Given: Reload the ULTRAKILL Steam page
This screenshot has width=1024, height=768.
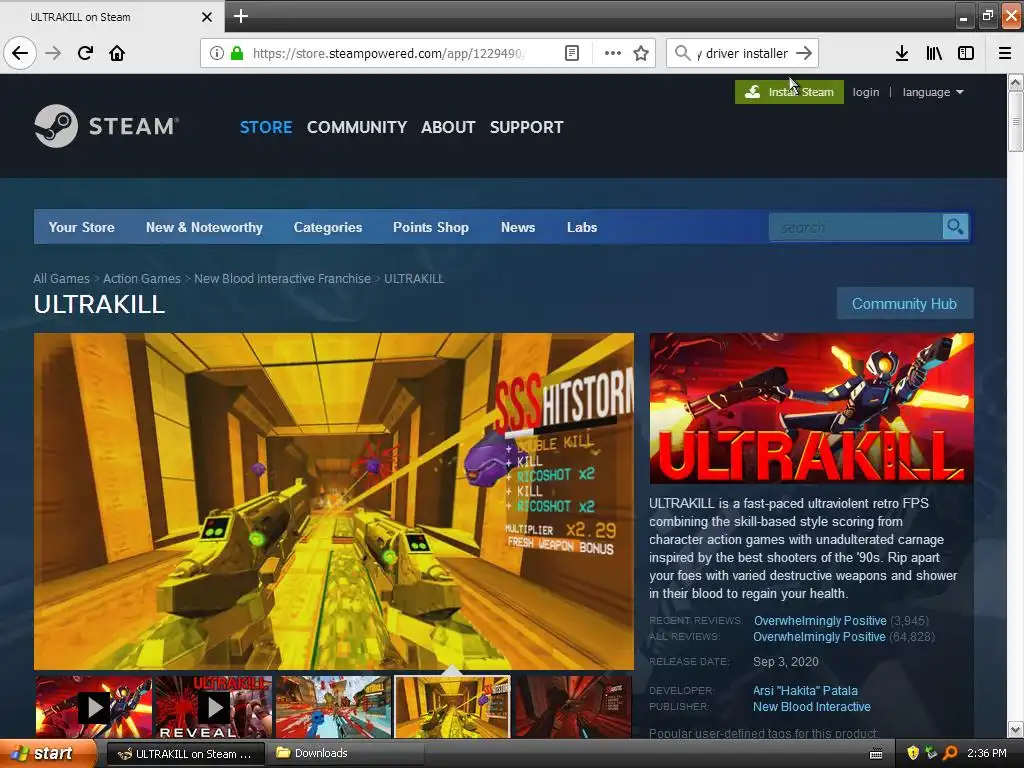Looking at the screenshot, I should coord(85,53).
